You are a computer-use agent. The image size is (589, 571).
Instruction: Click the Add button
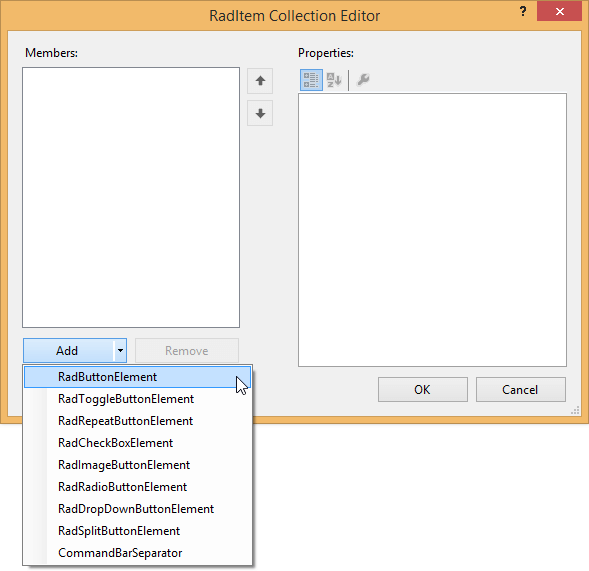(68, 350)
